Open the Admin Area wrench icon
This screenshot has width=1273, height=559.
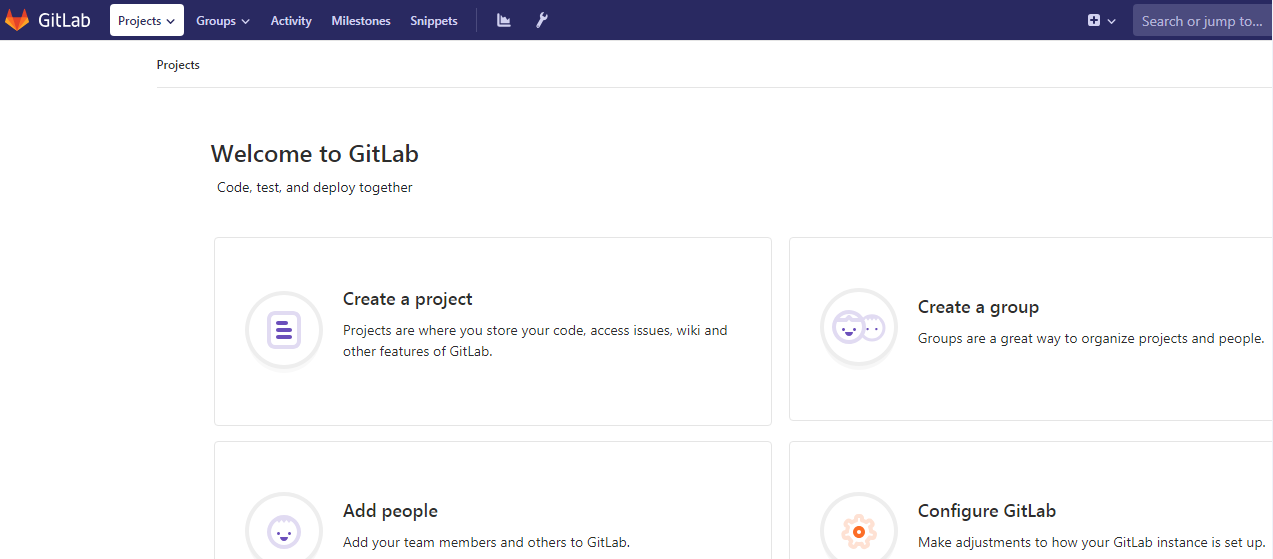542,20
